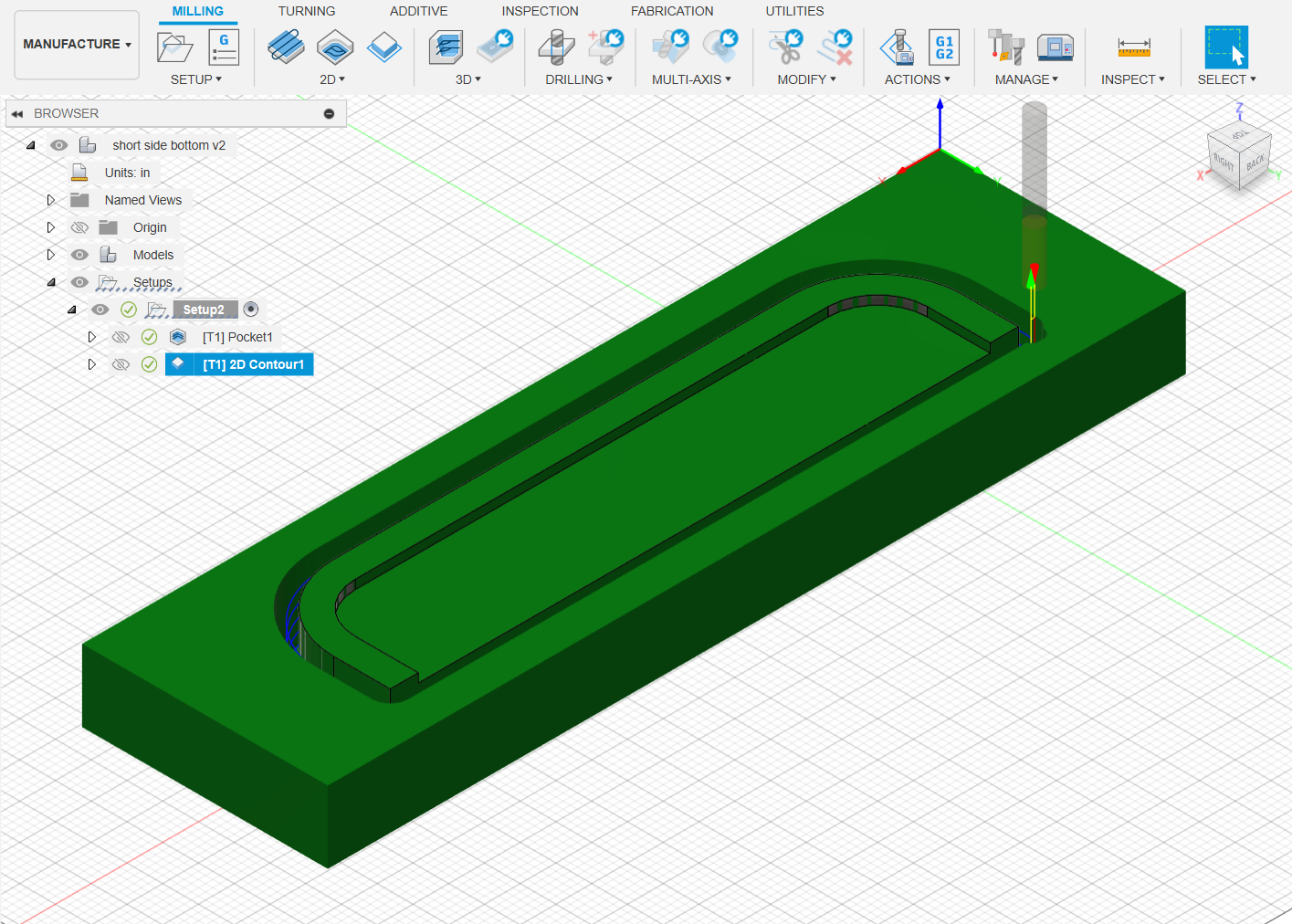Select the 2D Pocket tool icon
The height and width of the screenshot is (924, 1292).
335,47
